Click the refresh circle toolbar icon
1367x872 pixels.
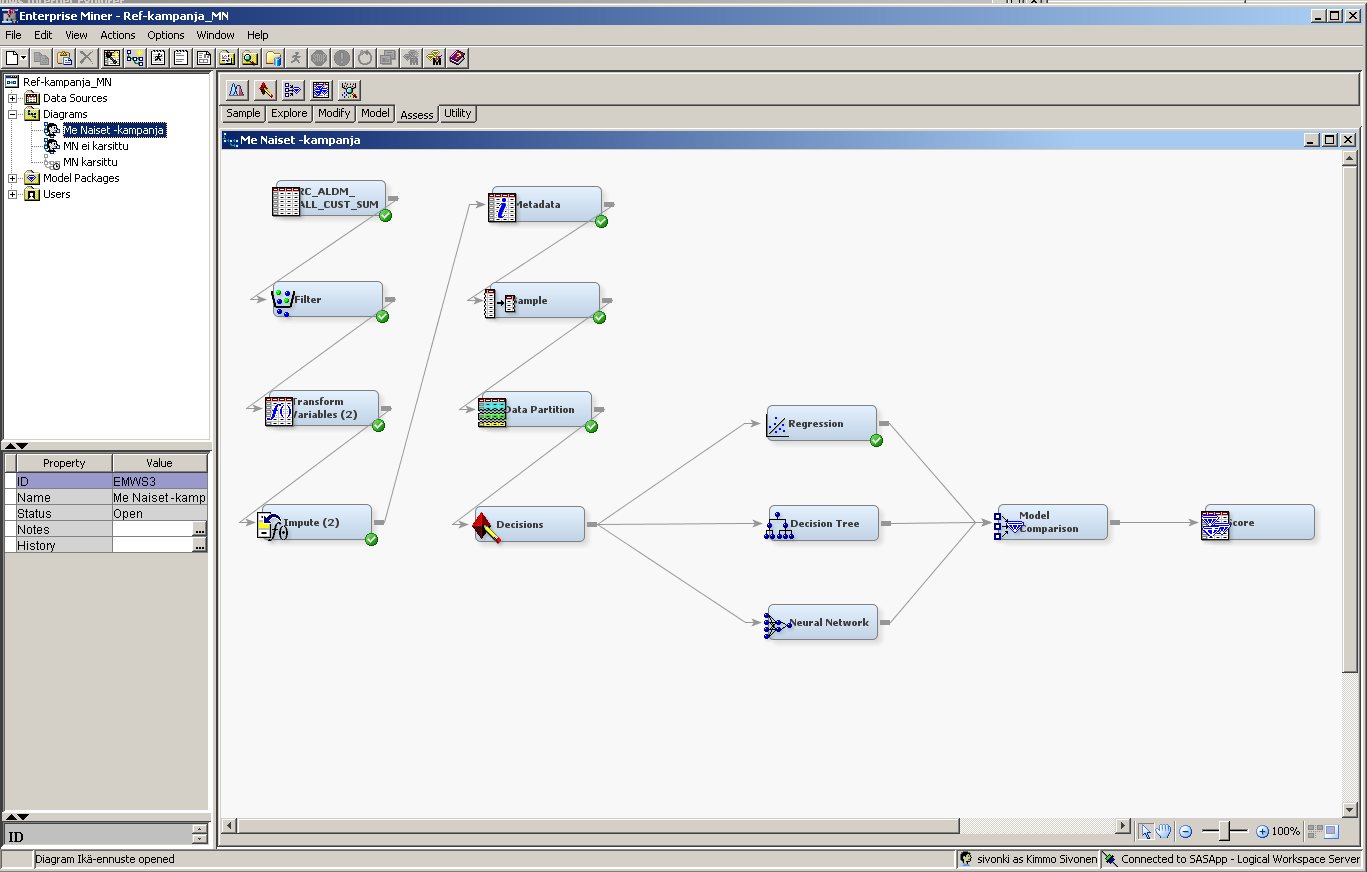[x=365, y=58]
